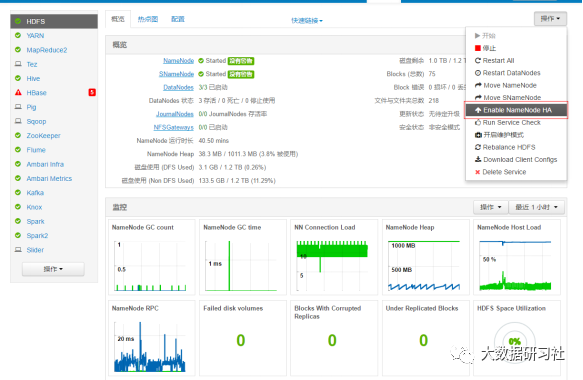
Task: Select Enable NameNode HA menu entry
Action: [x=516, y=110]
